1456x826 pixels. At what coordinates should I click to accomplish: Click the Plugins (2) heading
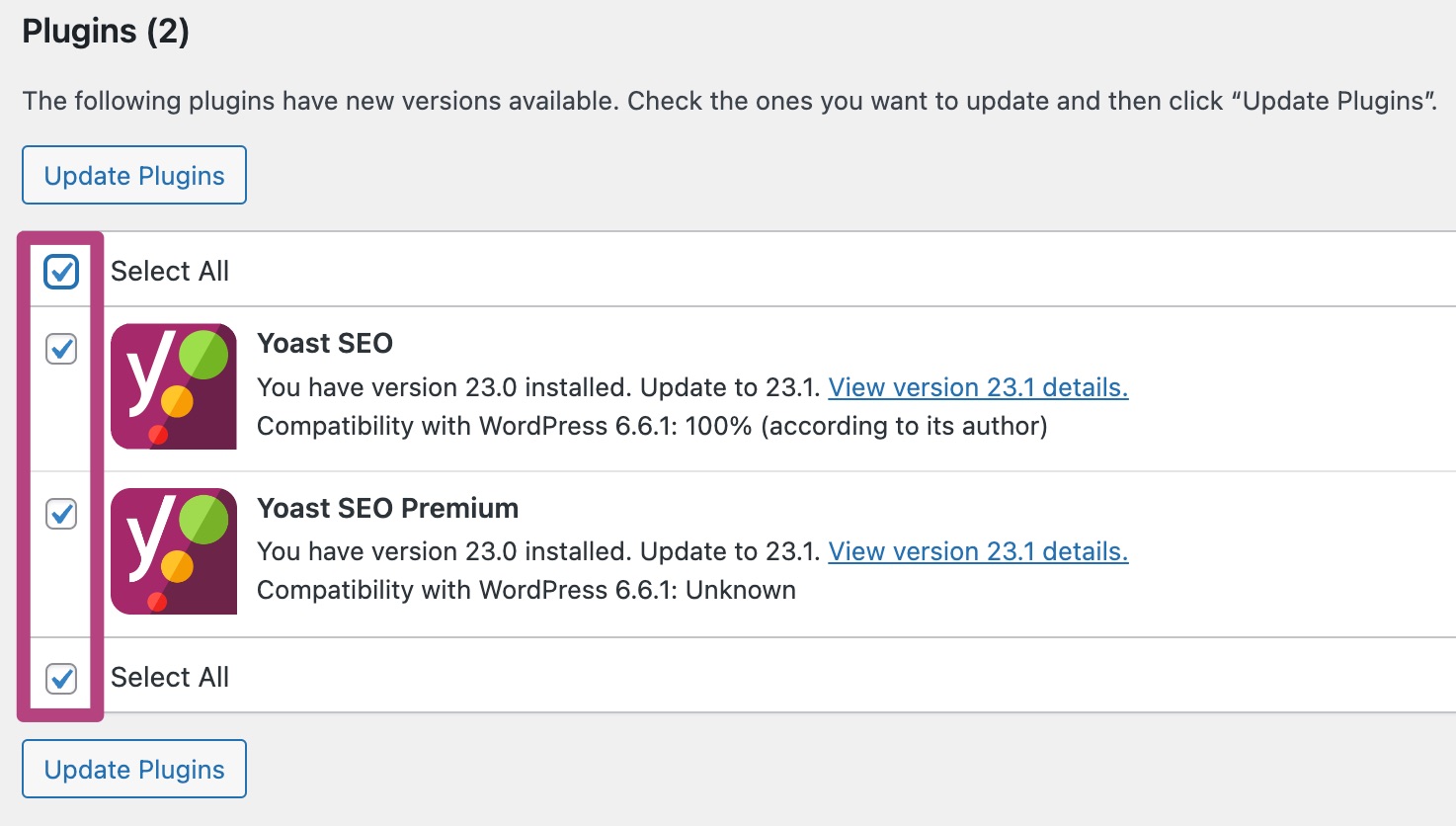coord(106,32)
